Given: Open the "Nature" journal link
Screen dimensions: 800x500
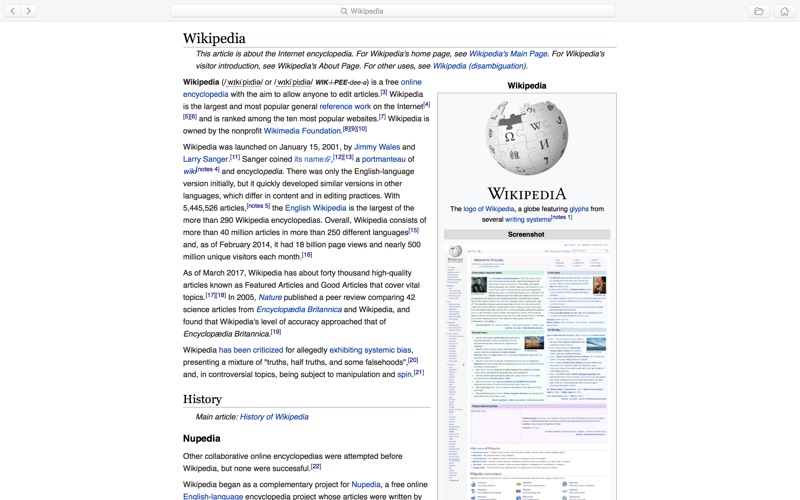Looking at the screenshot, I should click(x=270, y=297).
